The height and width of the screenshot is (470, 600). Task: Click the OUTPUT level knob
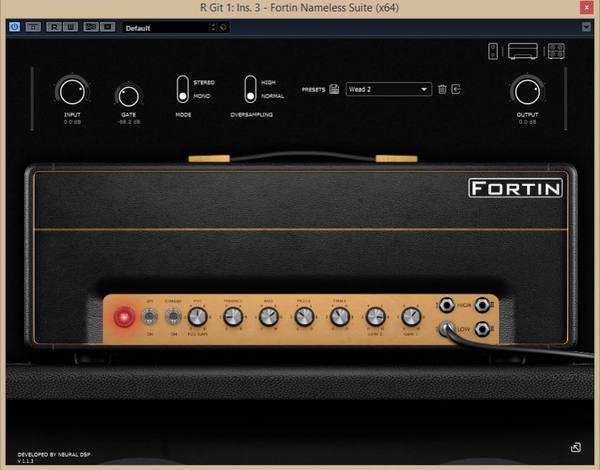(527, 92)
